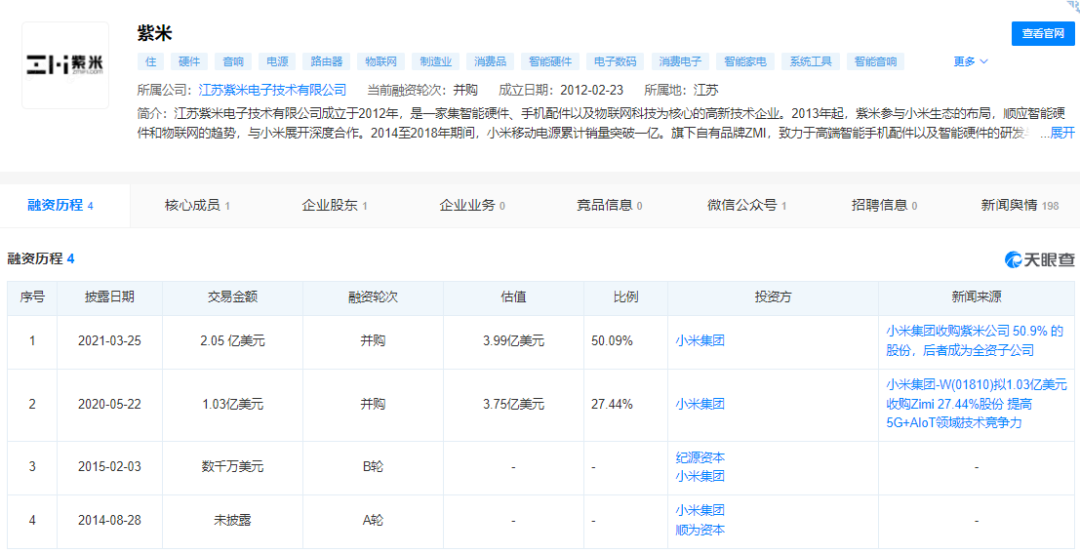Viewport: 1080px width, 553px height.
Task: Open 江苏紫米电子技术有限公司 company link
Action: 272,90
